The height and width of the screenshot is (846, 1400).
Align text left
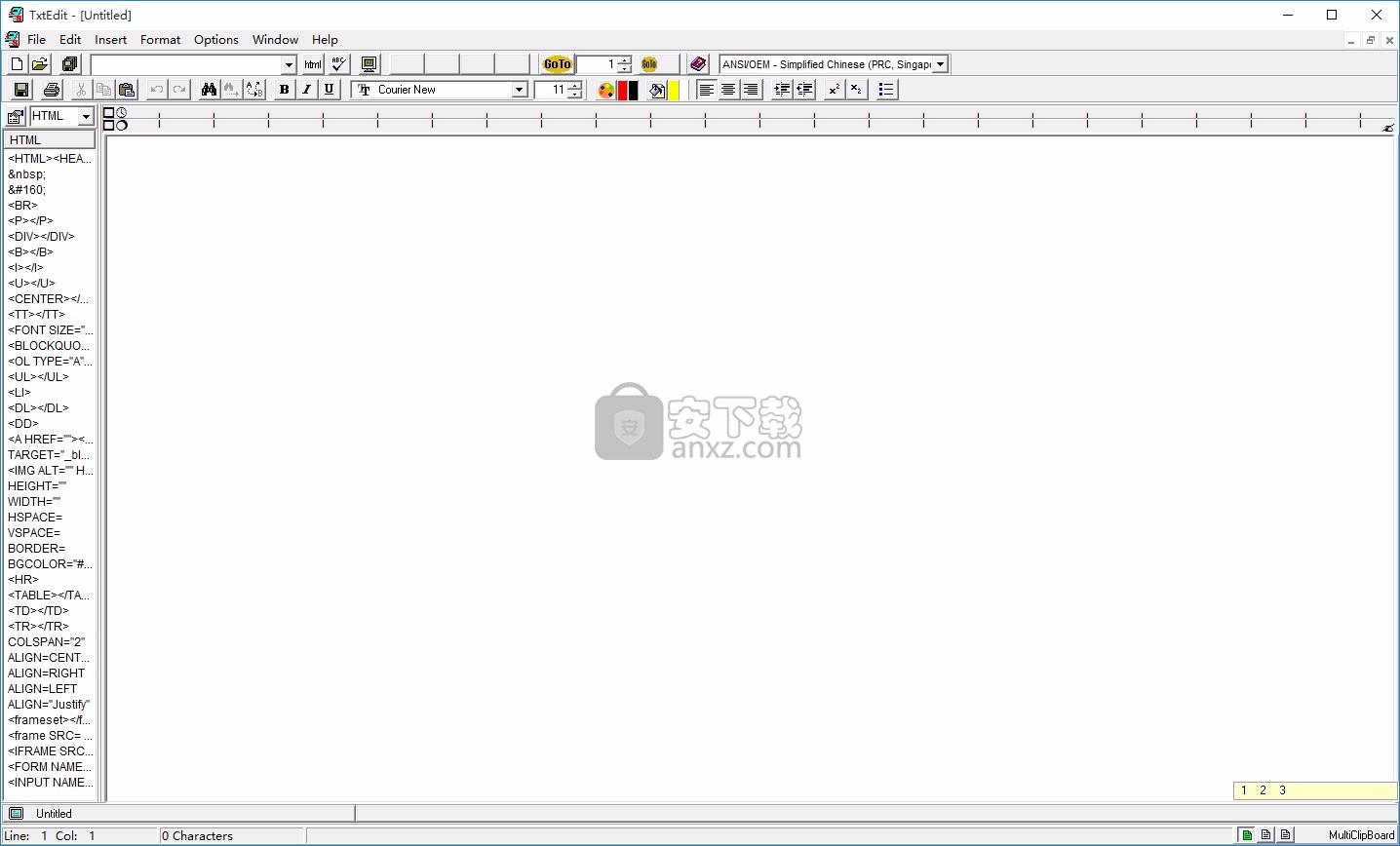[706, 90]
